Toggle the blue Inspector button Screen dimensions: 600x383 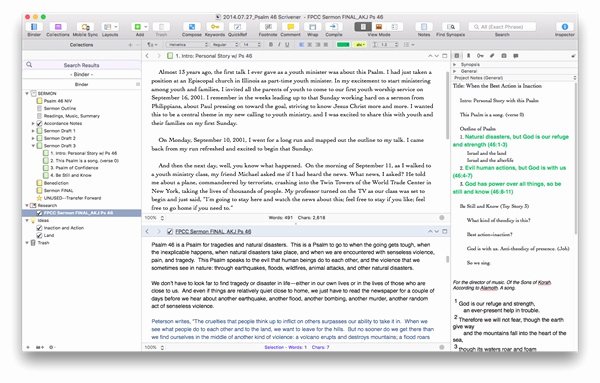(564, 27)
